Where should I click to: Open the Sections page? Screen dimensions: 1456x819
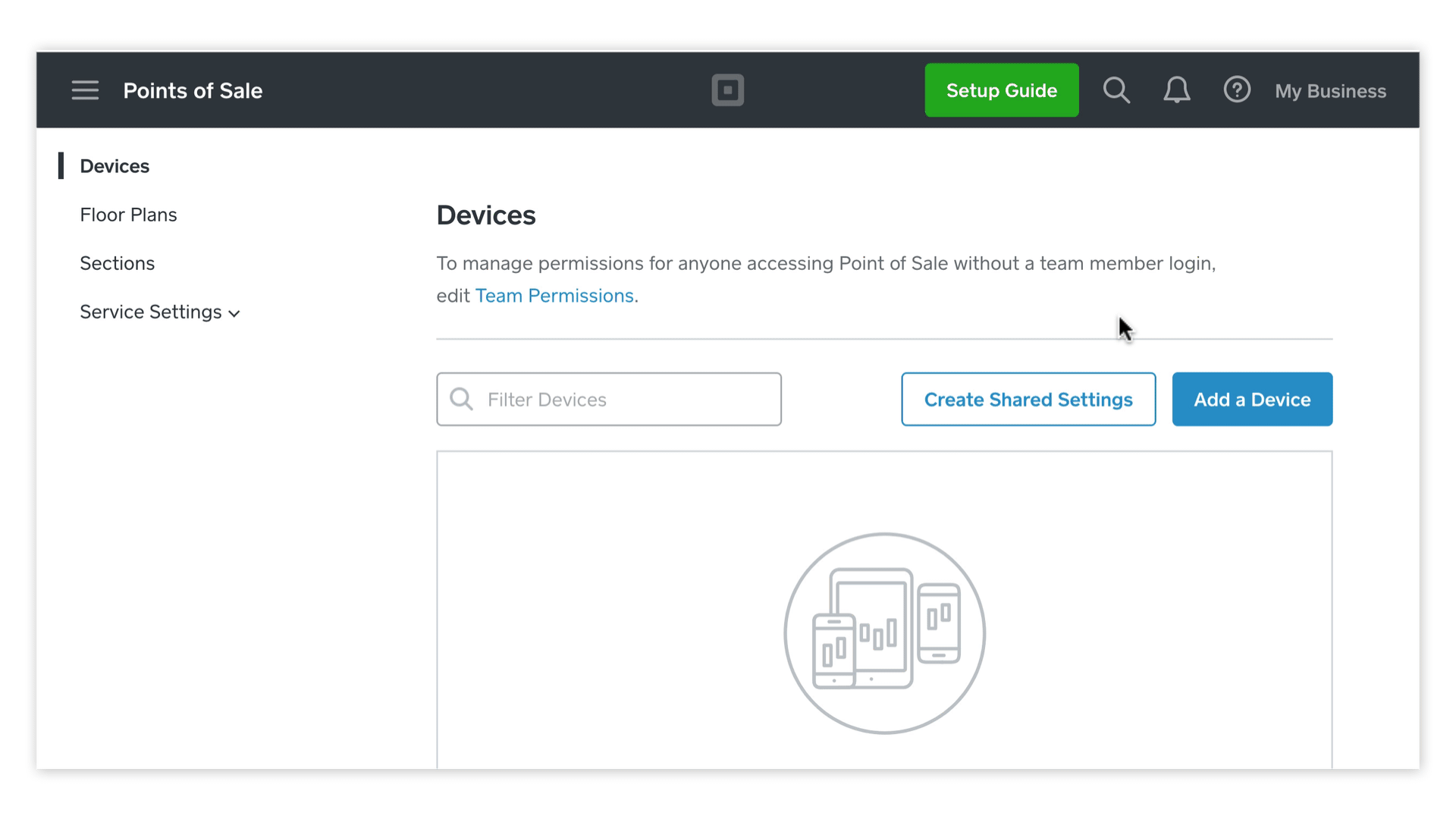(x=117, y=263)
